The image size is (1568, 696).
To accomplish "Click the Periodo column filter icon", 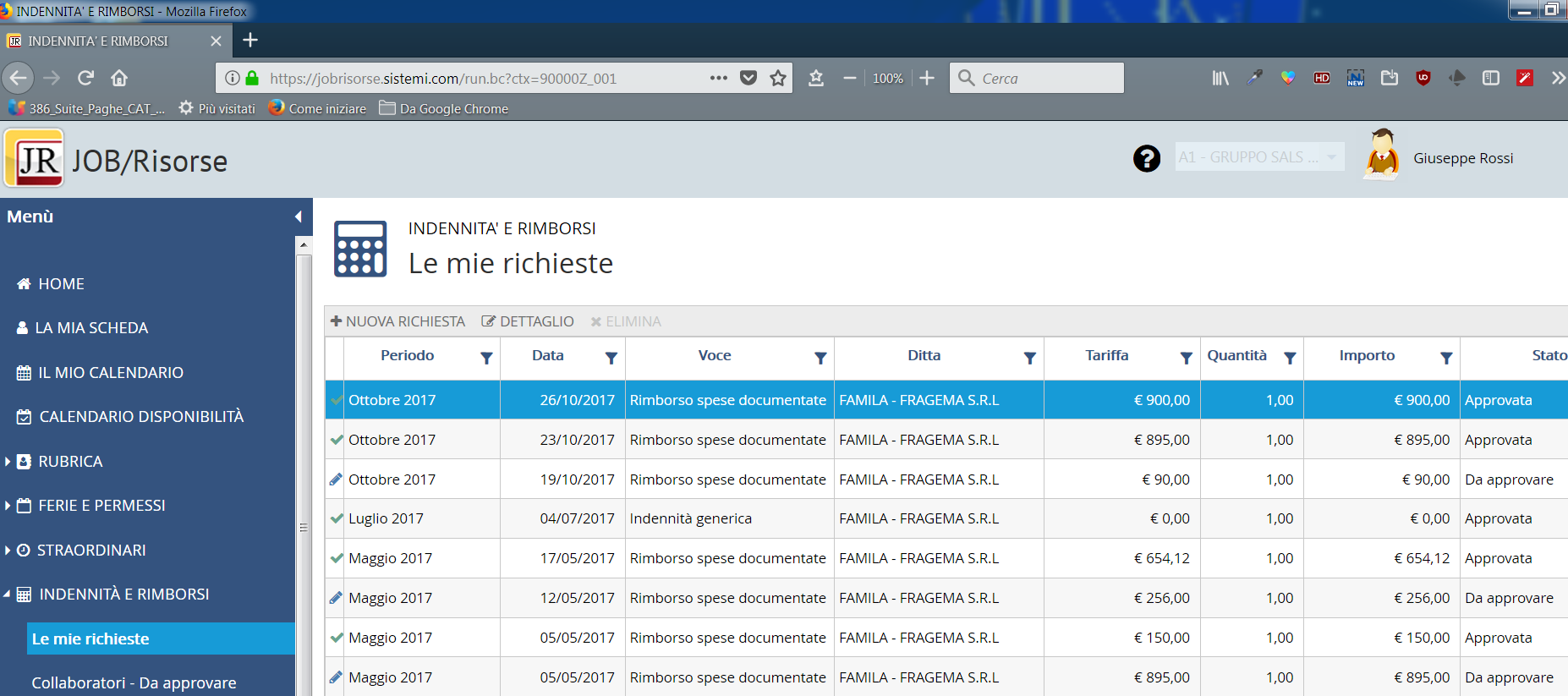I will click(x=486, y=358).
